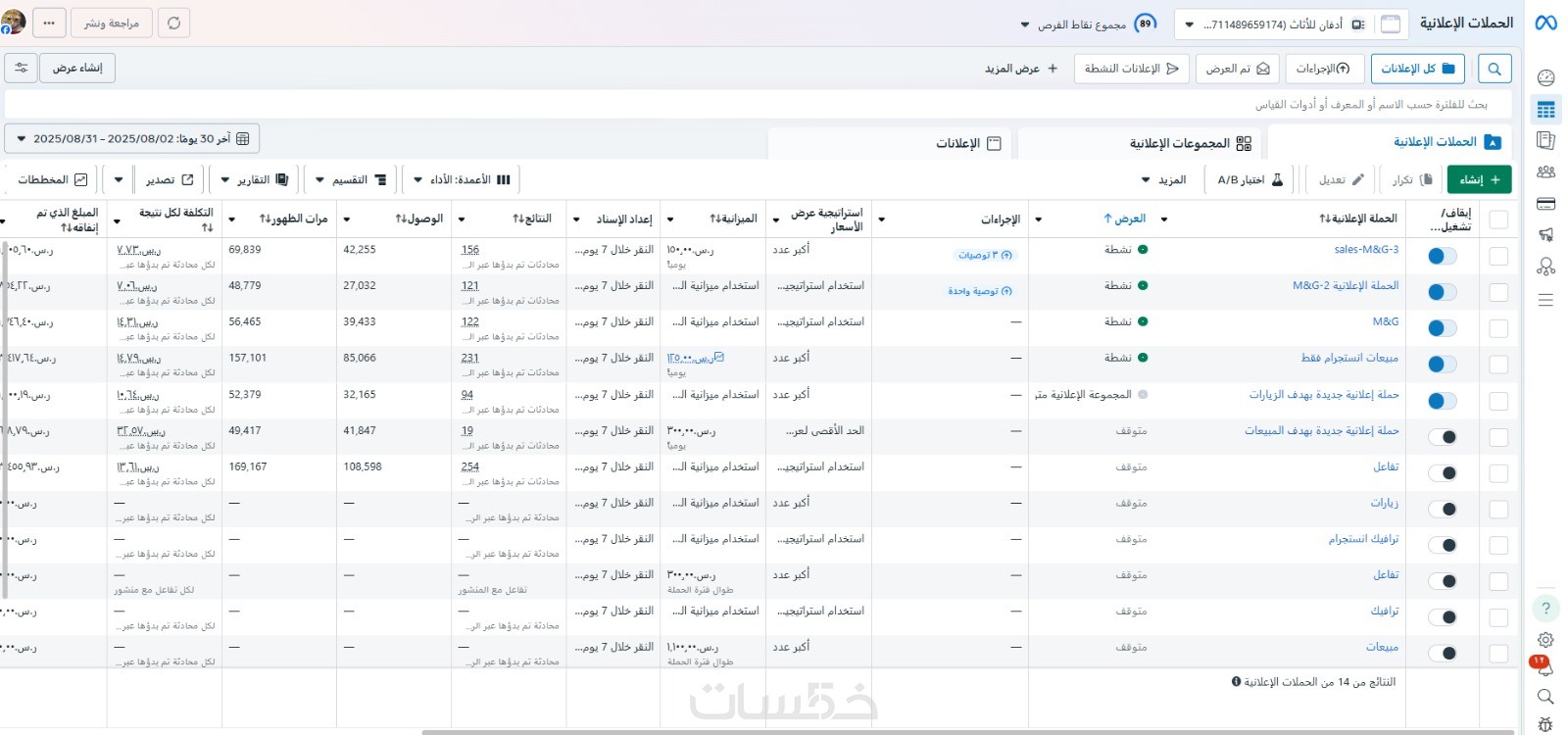
Task: Switch to the الإعلانات tab
Action: [x=891, y=143]
